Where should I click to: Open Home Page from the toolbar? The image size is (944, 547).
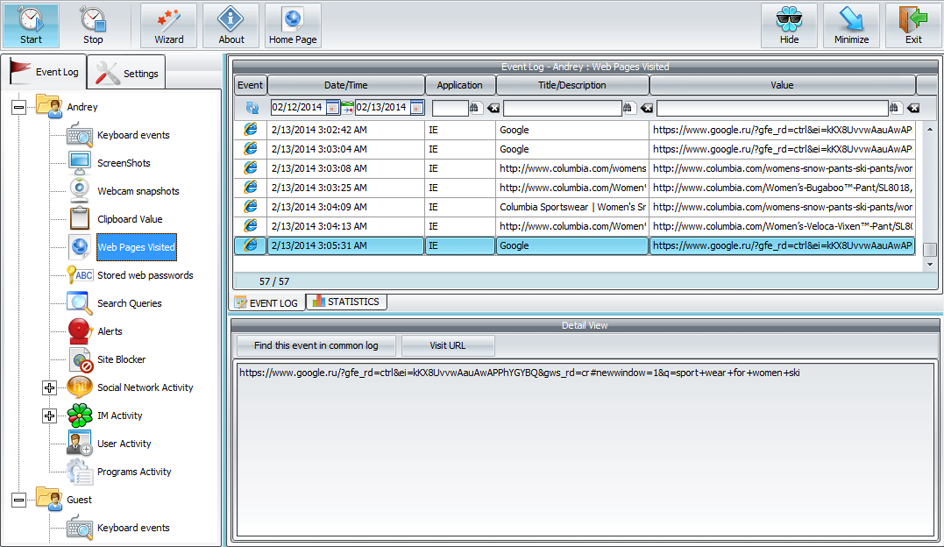(293, 25)
